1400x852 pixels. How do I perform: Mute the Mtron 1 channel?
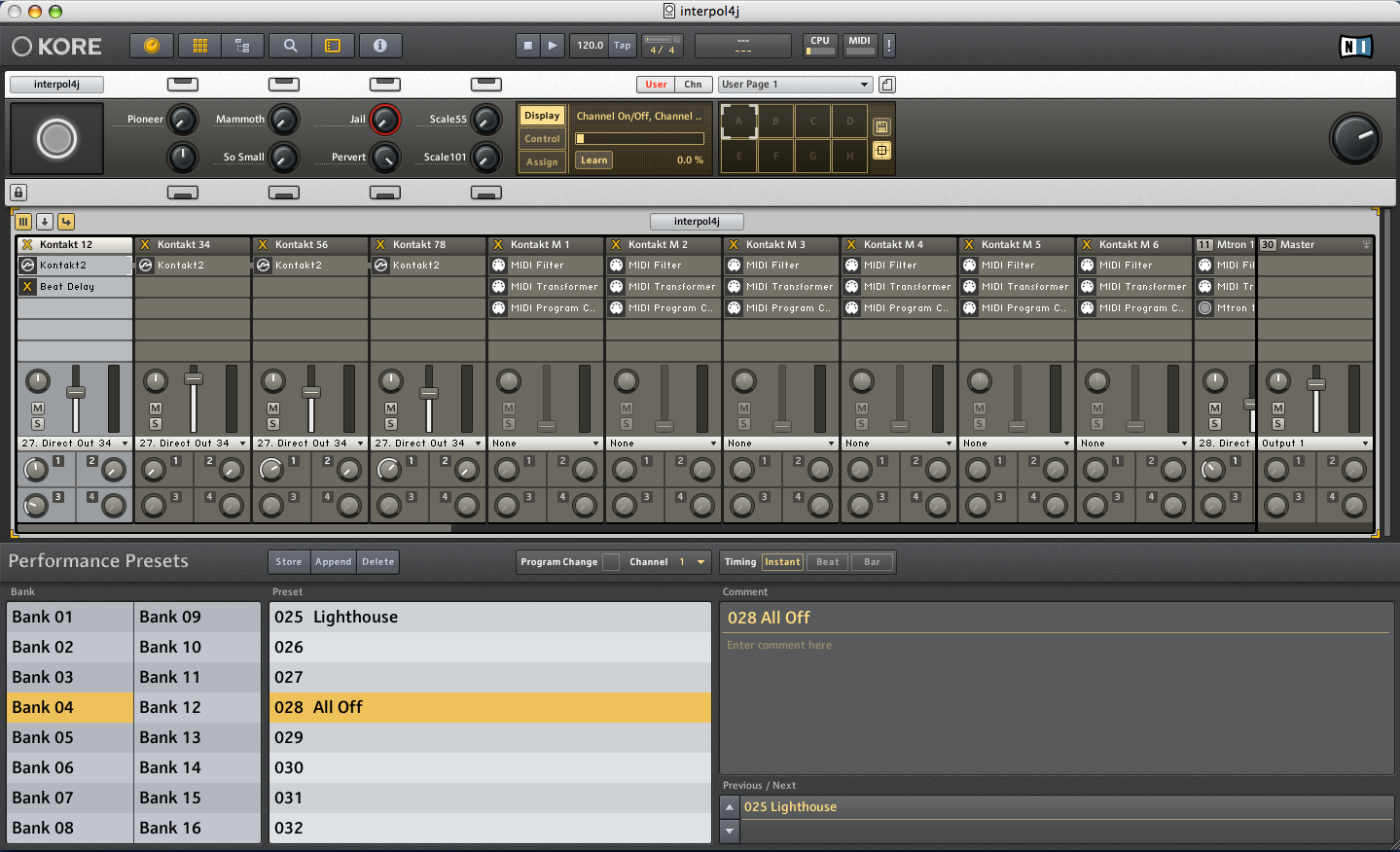coord(1215,408)
